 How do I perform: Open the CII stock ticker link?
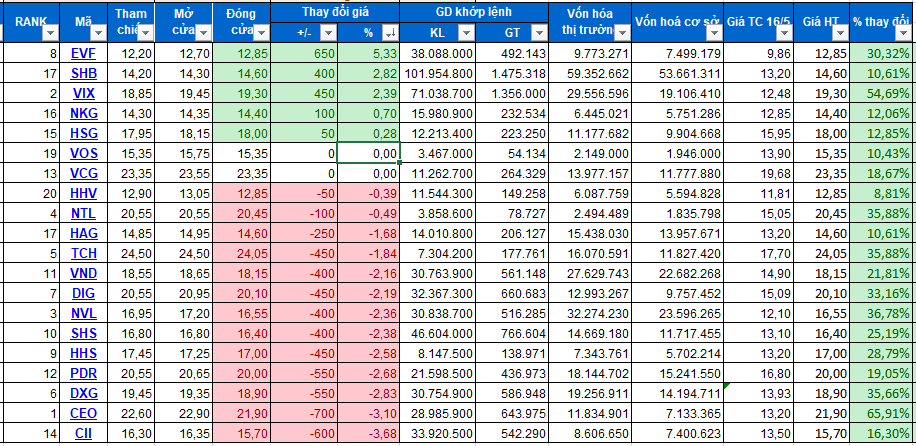pyautogui.click(x=84, y=433)
